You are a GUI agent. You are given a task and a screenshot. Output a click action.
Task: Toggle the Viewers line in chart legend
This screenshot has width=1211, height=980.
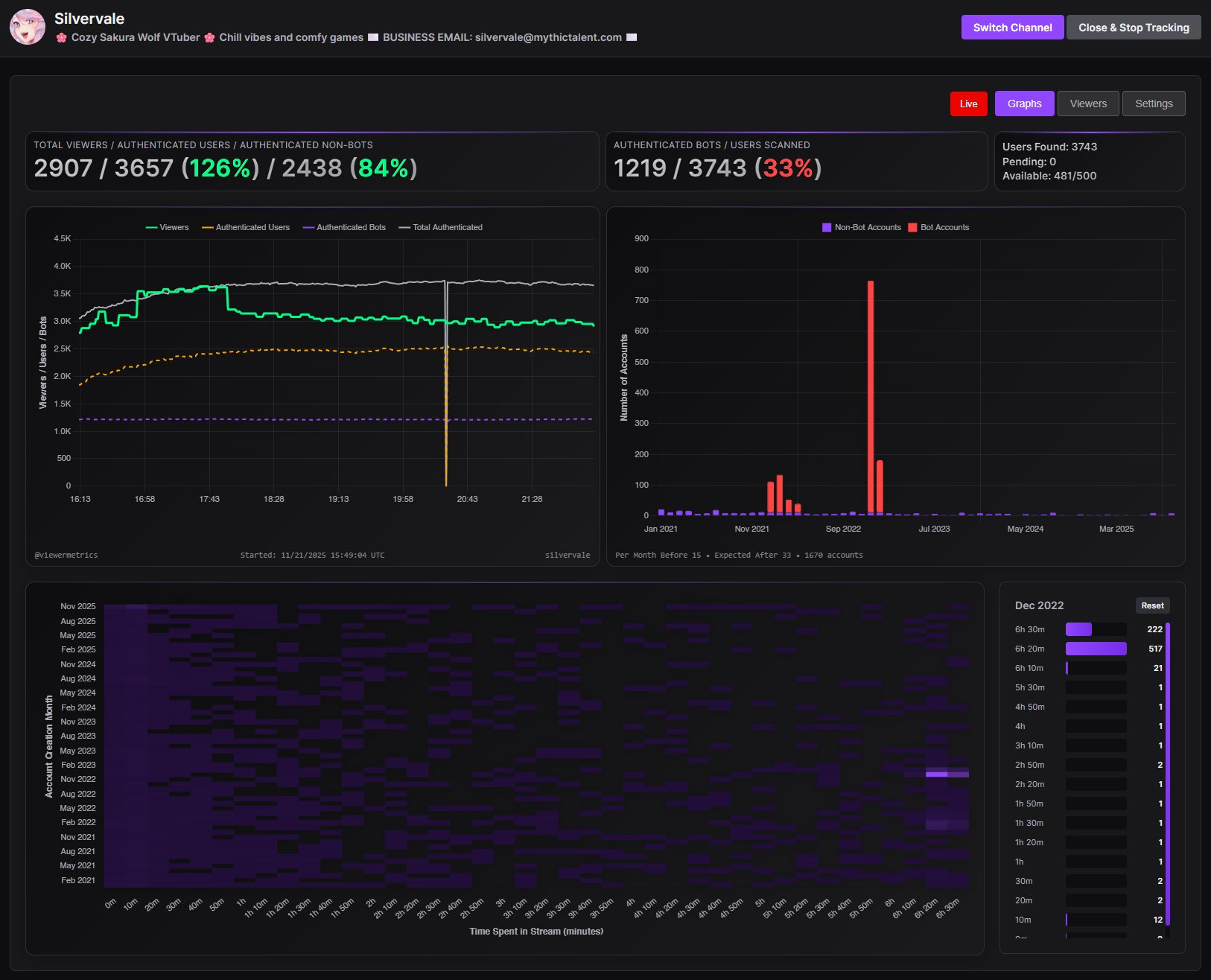coord(168,227)
